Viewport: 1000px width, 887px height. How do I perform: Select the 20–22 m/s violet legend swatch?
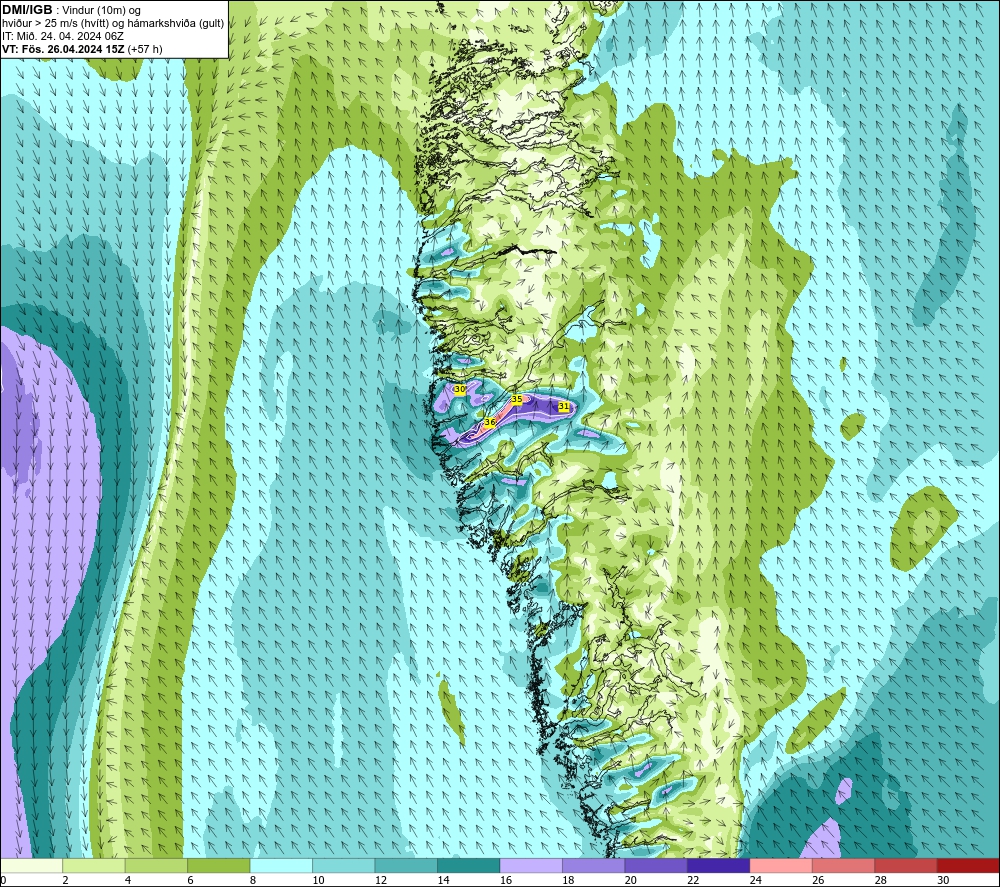tap(656, 865)
